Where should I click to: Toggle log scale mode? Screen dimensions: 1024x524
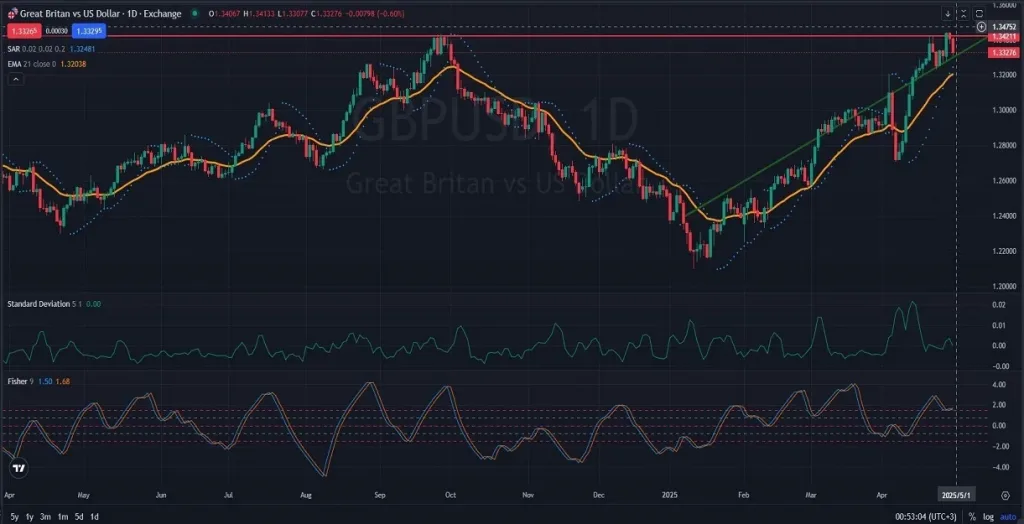pos(989,517)
